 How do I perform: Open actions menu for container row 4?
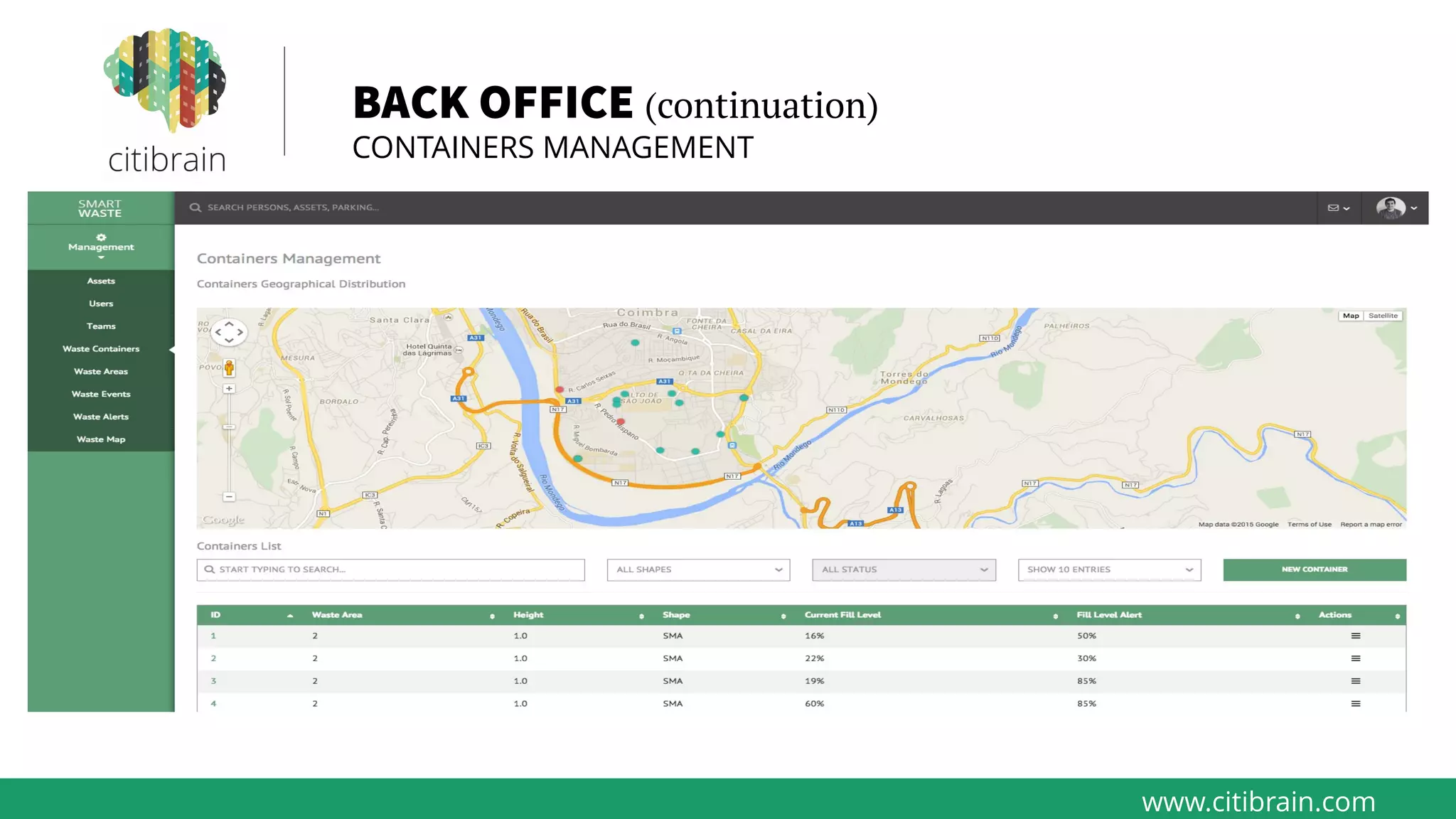point(1356,704)
